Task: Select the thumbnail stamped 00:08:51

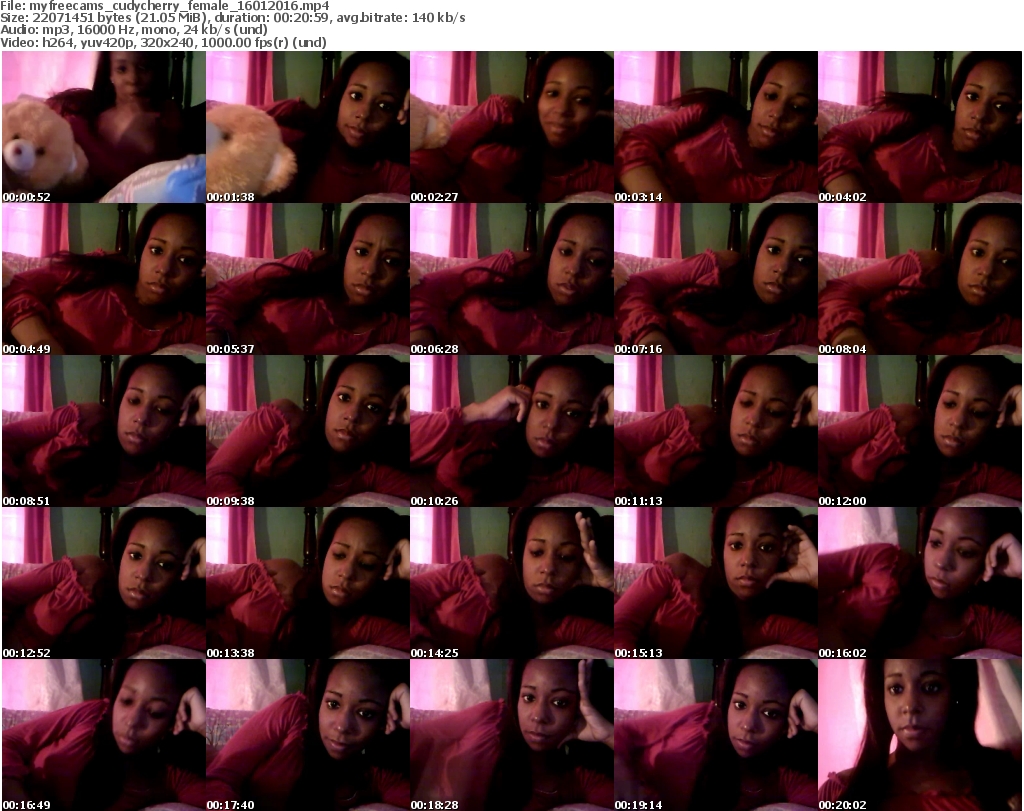Action: click(104, 432)
